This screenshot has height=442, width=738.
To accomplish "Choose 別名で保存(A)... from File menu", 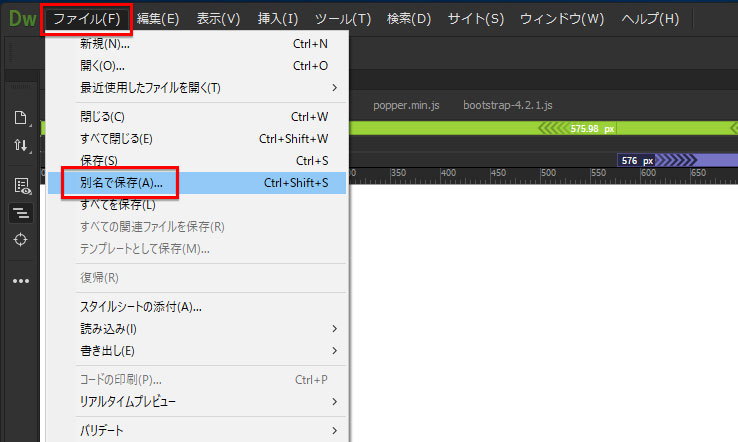I will (121, 183).
